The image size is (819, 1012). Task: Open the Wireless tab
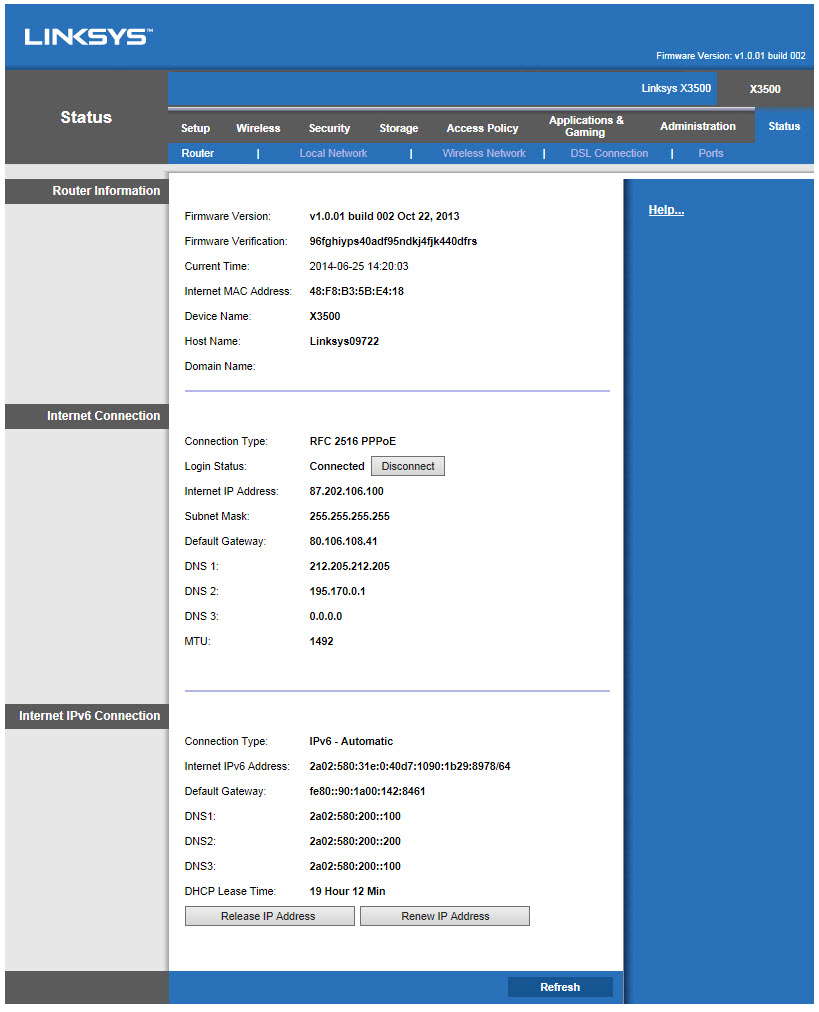[x=258, y=128]
